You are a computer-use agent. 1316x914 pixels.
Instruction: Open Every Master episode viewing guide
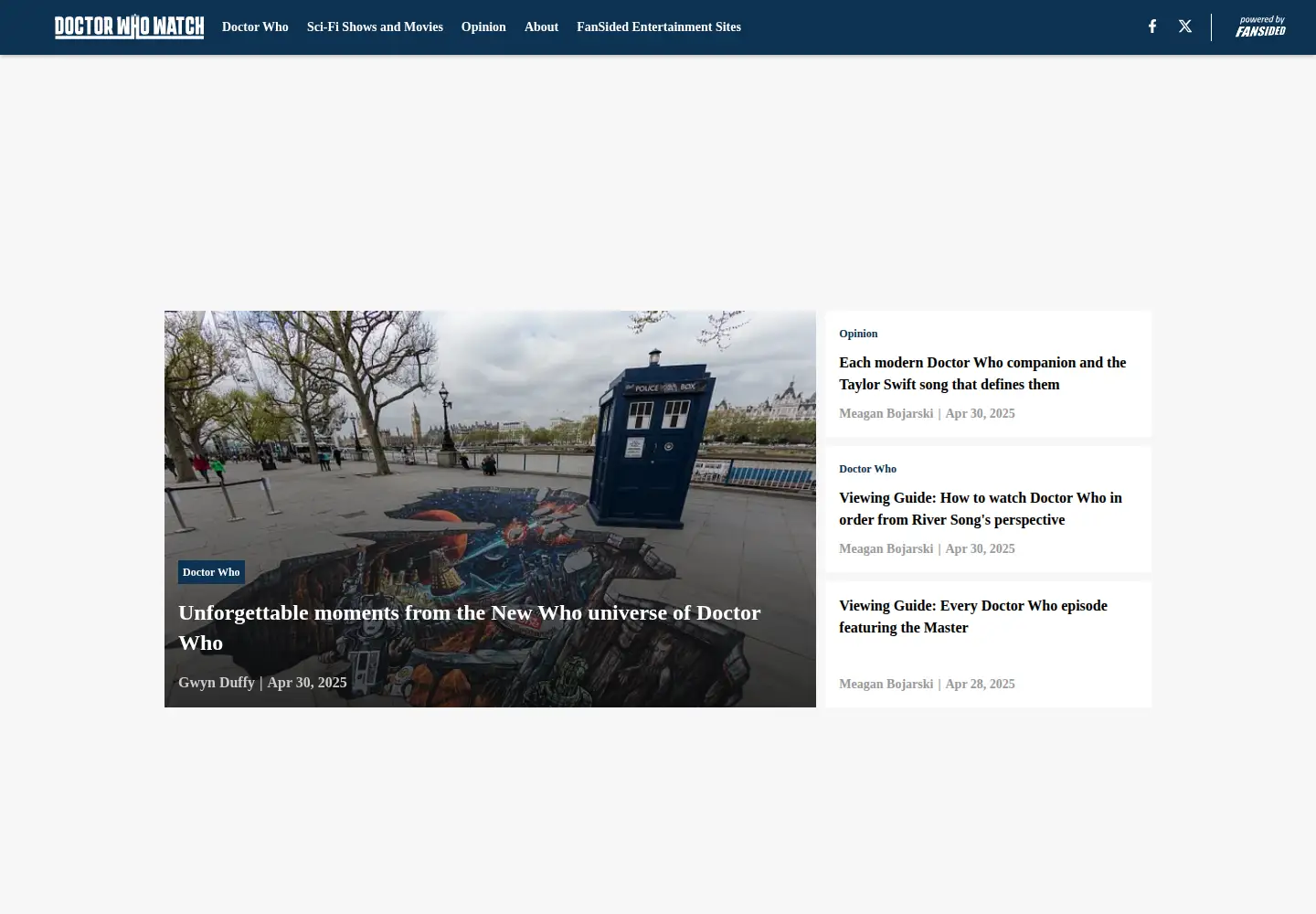pos(973,616)
